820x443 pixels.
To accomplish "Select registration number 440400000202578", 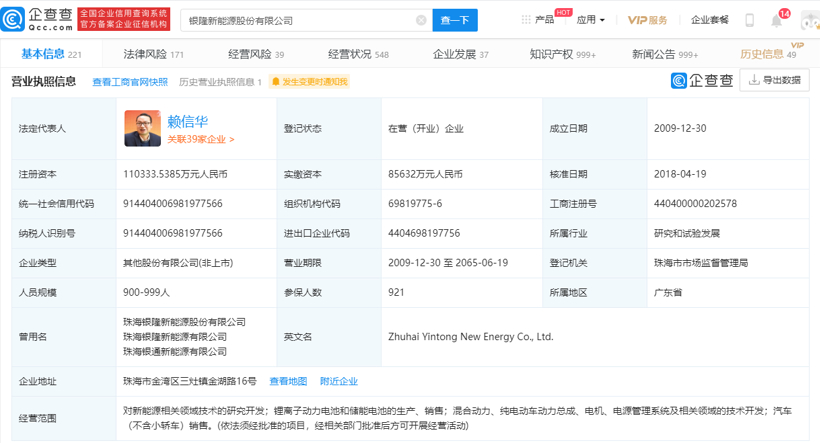I will (x=695, y=203).
